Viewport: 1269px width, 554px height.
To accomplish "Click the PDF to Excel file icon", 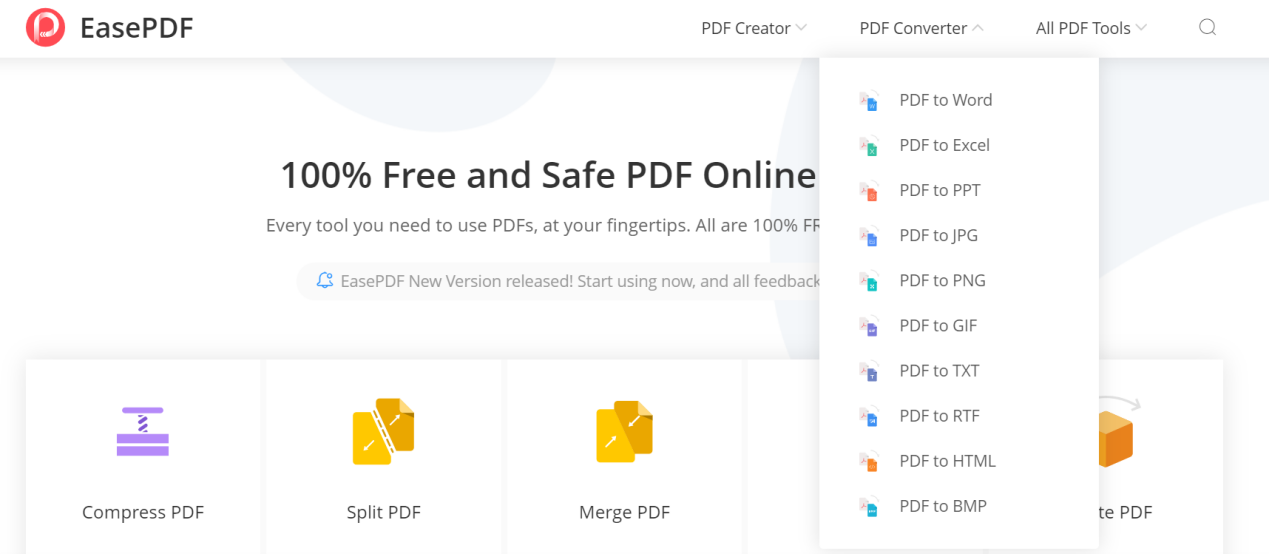I will point(868,145).
